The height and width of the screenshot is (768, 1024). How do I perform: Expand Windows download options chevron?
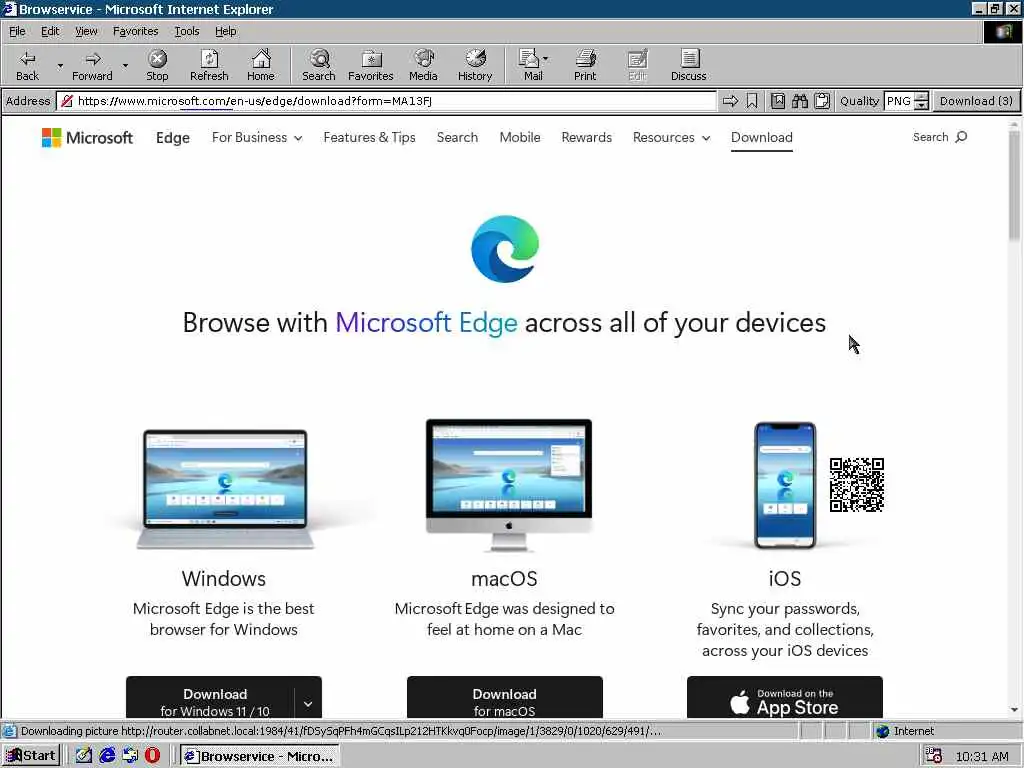308,703
